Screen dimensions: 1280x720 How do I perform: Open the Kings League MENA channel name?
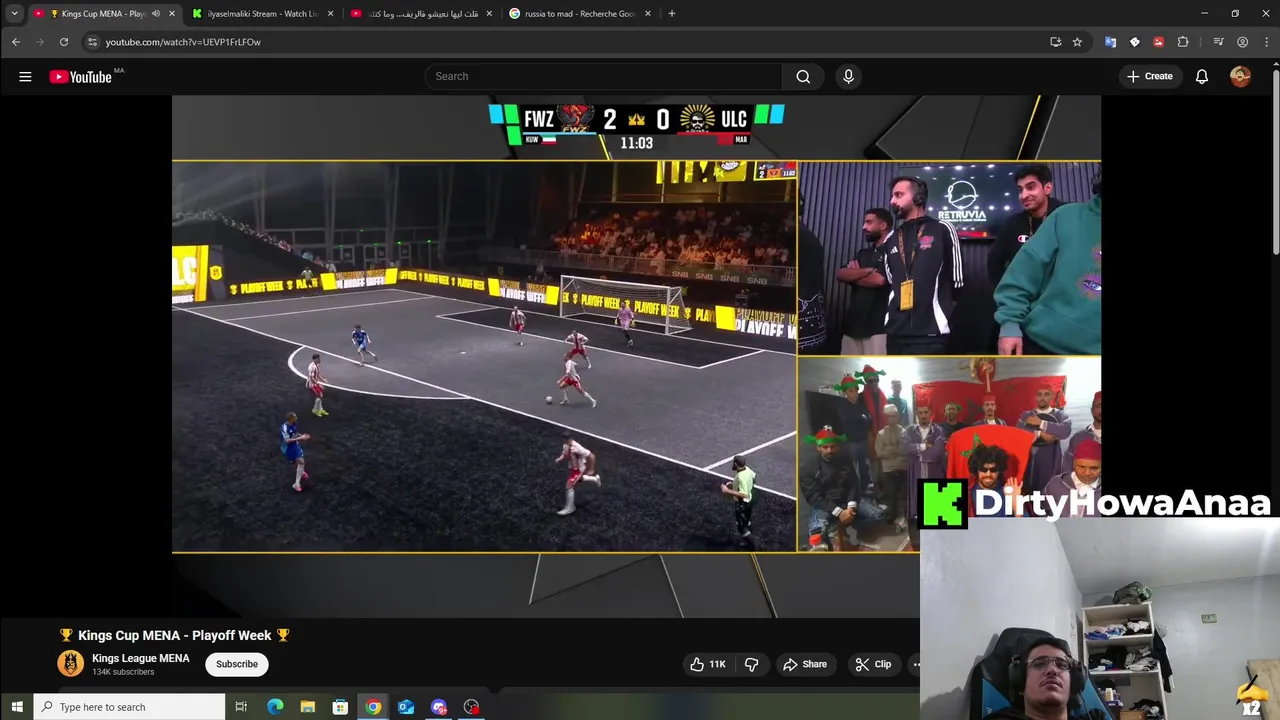pyautogui.click(x=141, y=658)
